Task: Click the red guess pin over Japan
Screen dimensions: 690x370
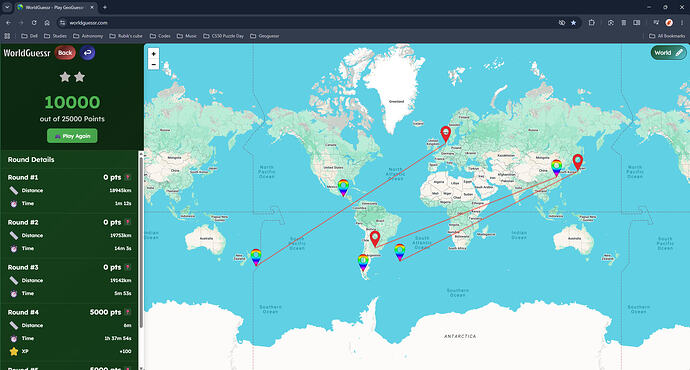Action: (578, 161)
